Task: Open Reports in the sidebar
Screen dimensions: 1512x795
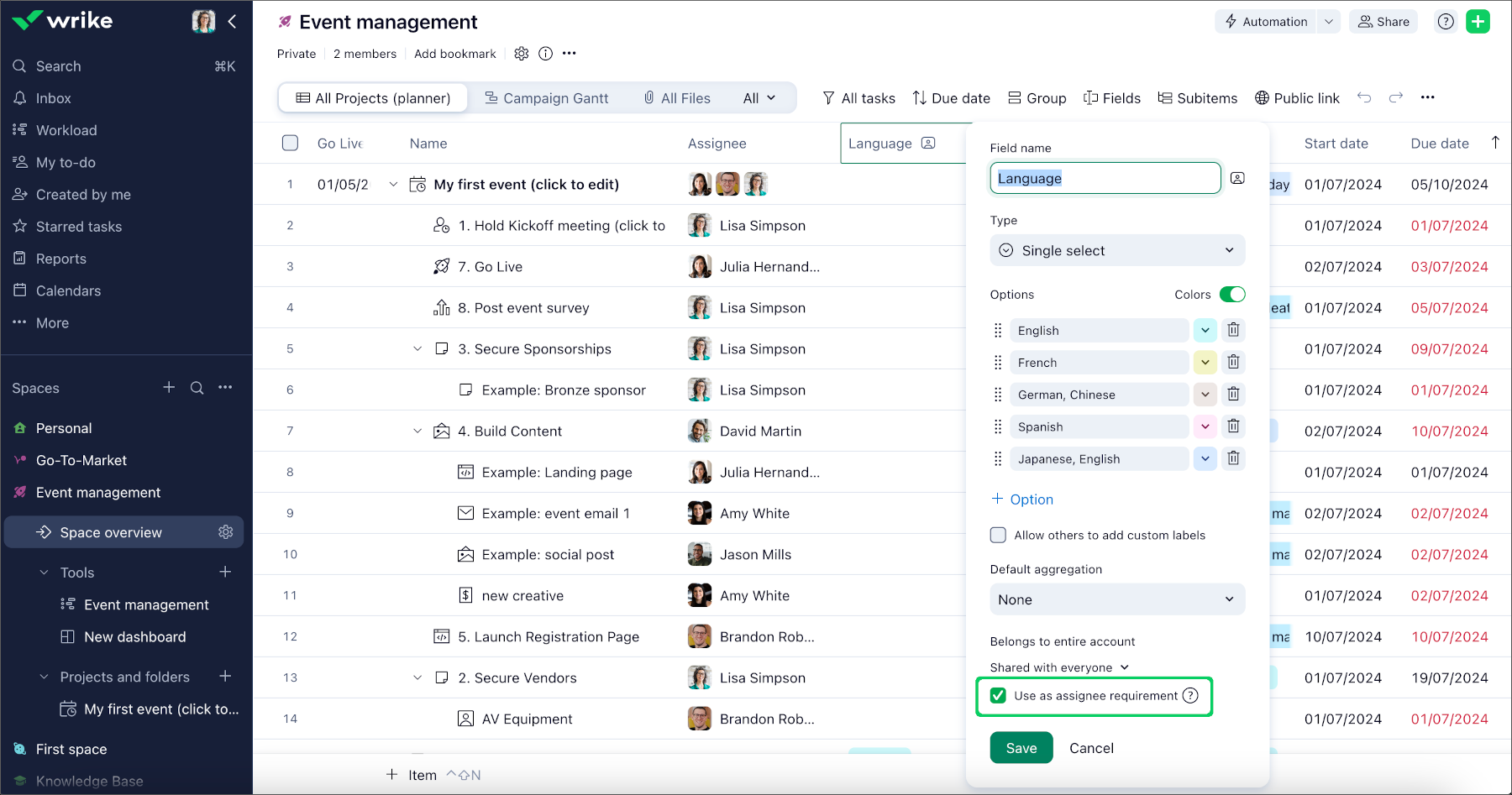Action: tap(60, 258)
